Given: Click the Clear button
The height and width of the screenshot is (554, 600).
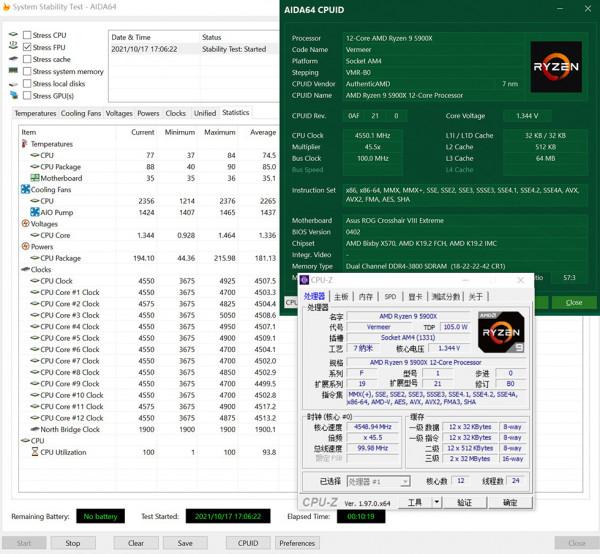Looking at the screenshot, I should [136, 543].
